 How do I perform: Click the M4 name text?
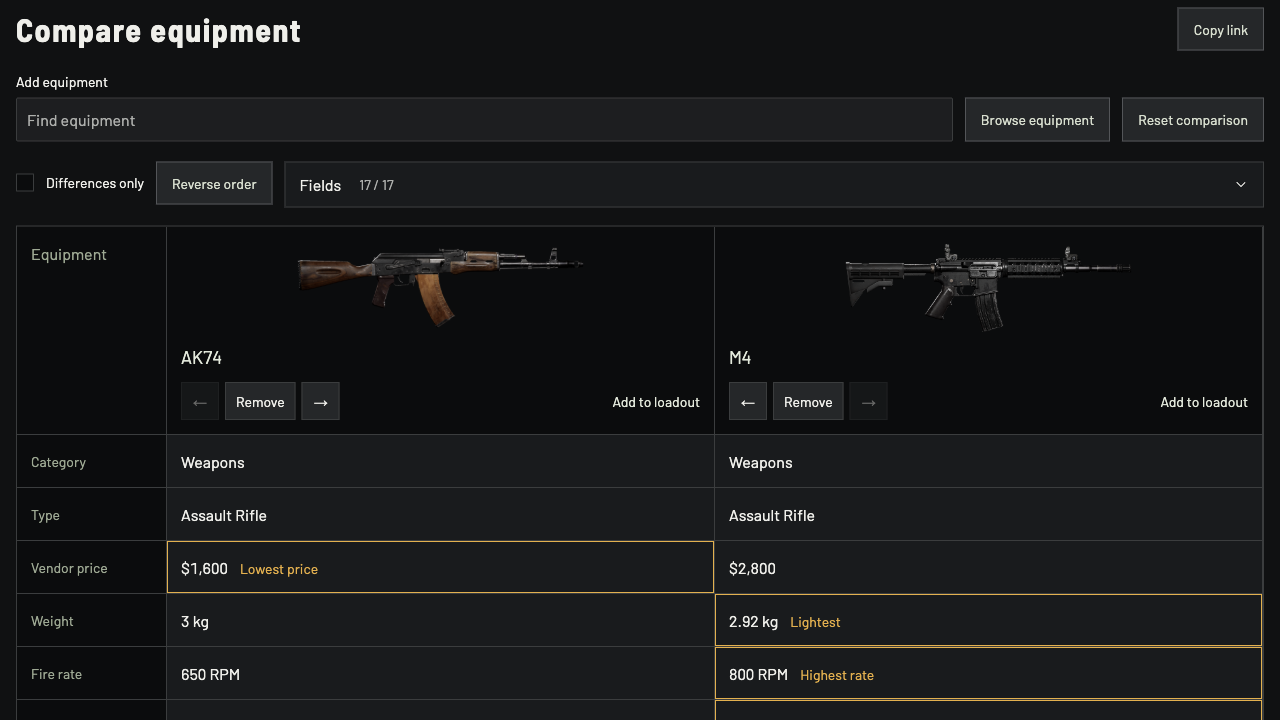[740, 358]
